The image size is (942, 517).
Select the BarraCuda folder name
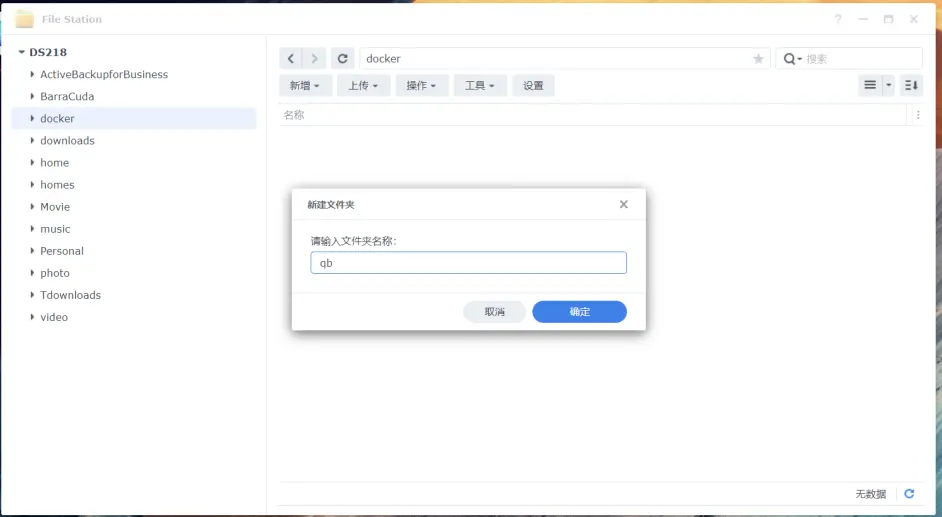click(x=67, y=96)
